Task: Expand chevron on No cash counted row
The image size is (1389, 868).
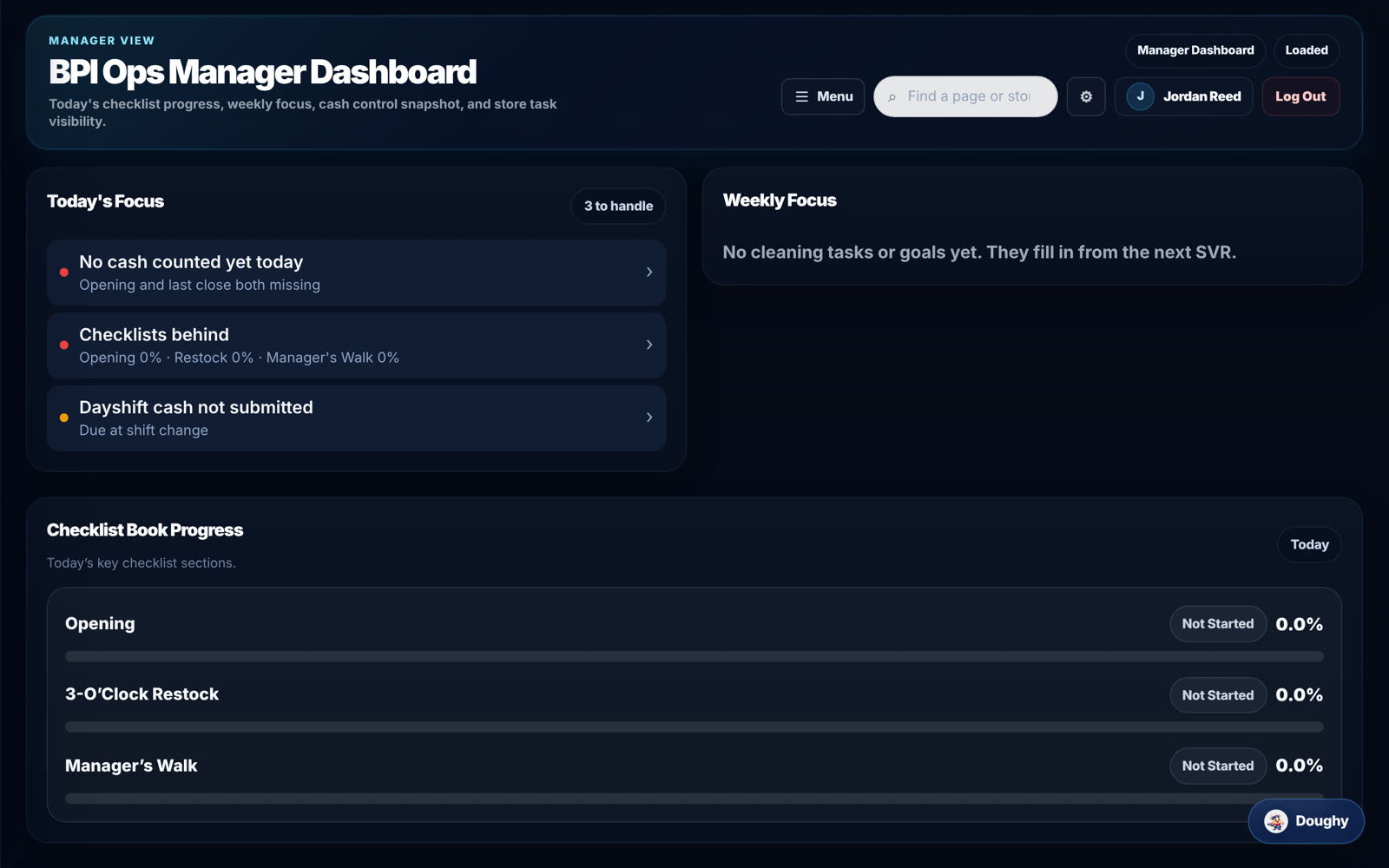Action: point(648,273)
